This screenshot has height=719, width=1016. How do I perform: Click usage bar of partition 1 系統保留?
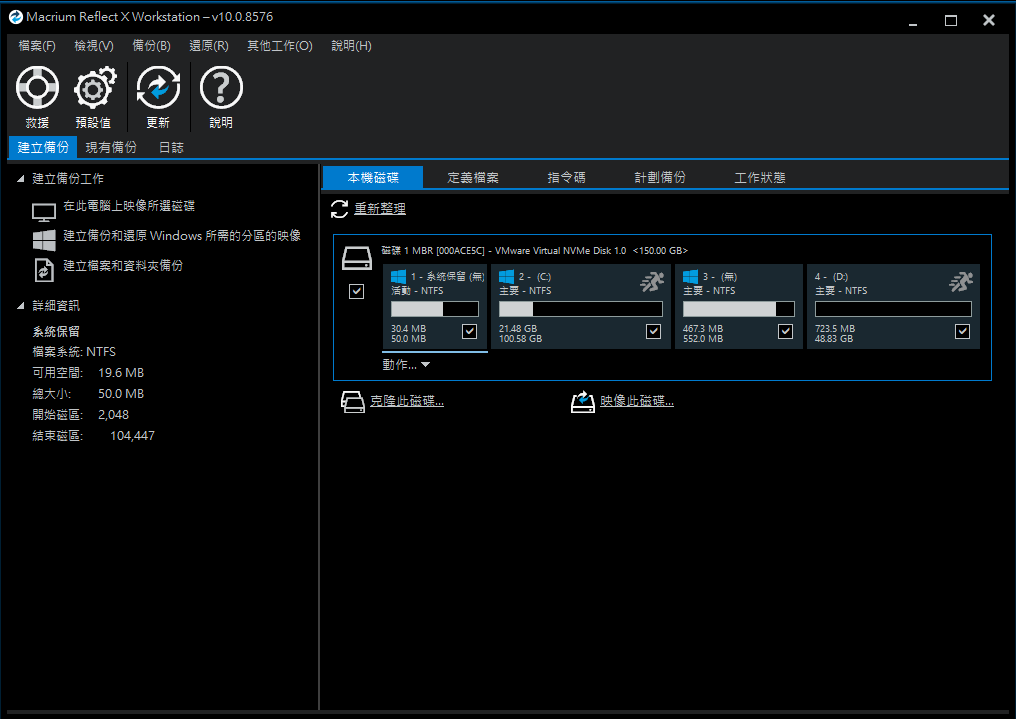coord(435,309)
